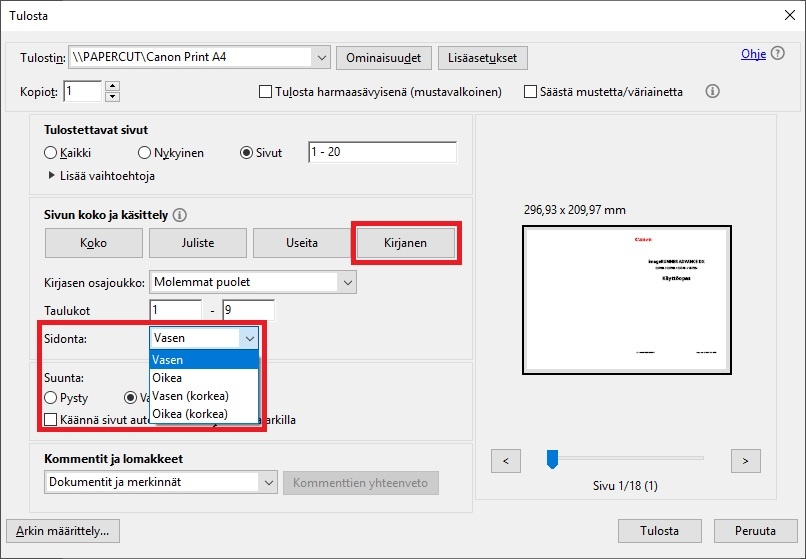This screenshot has height=559, width=806.
Task: Select the Kaikki pages radio button
Action: (x=50, y=153)
